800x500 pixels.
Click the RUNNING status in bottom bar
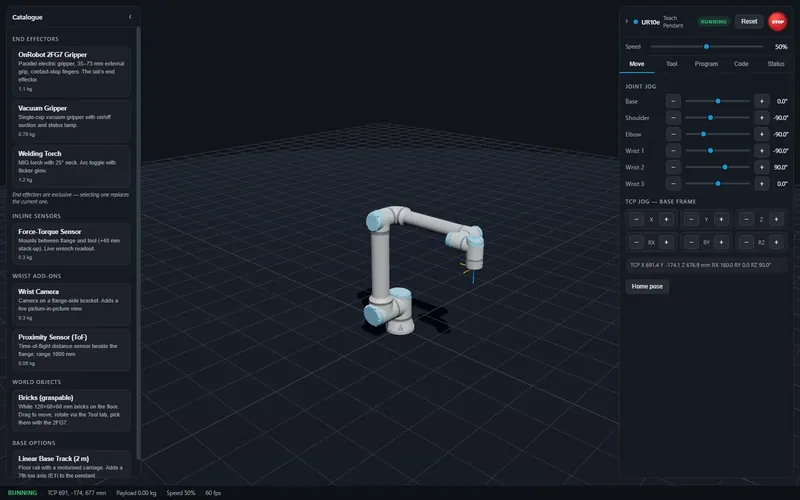pyautogui.click(x=22, y=493)
